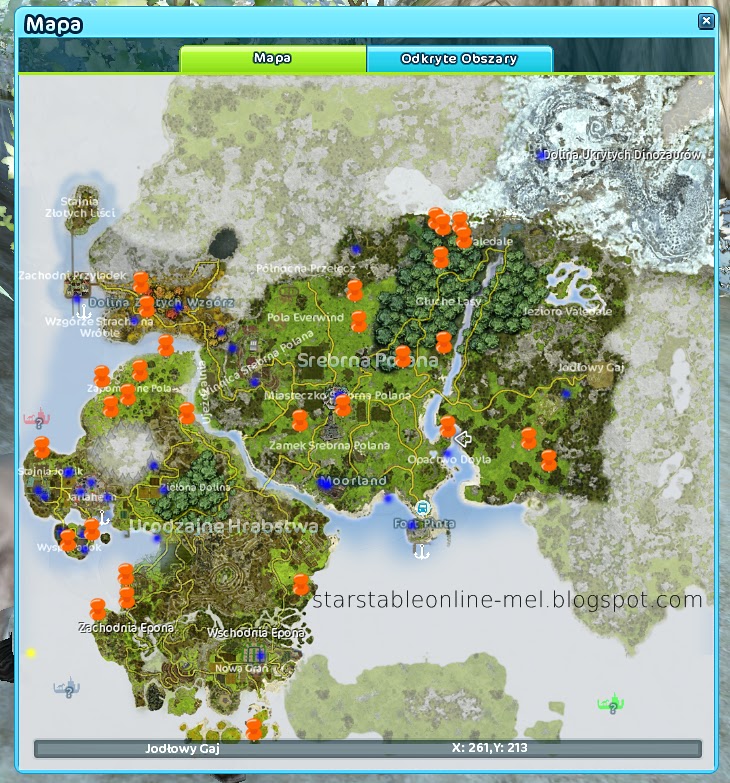The width and height of the screenshot is (730, 783).
Task: Click the red ship question-mark icon
Action: coord(36,418)
